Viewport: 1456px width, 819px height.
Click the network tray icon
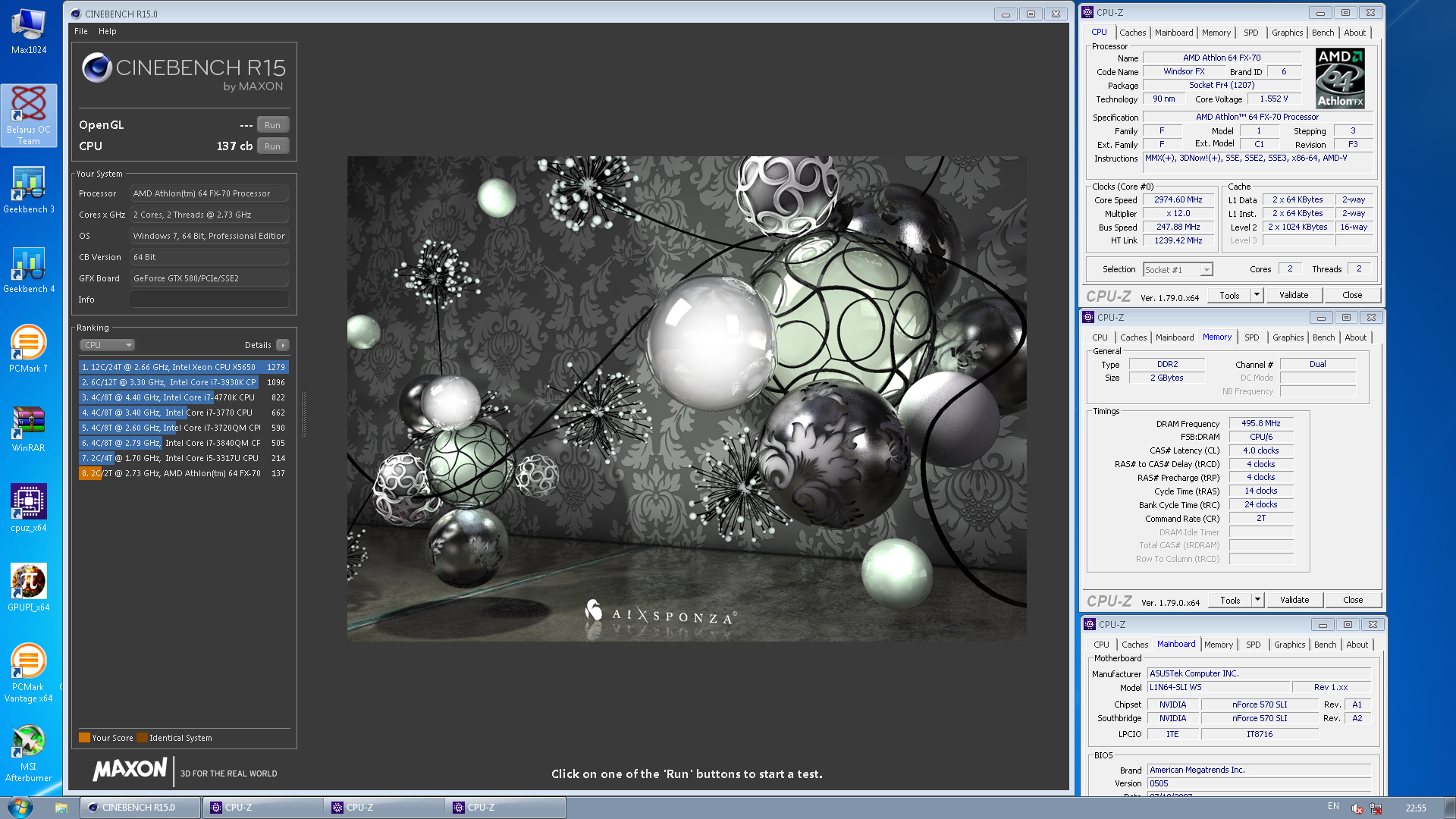coord(1376,808)
